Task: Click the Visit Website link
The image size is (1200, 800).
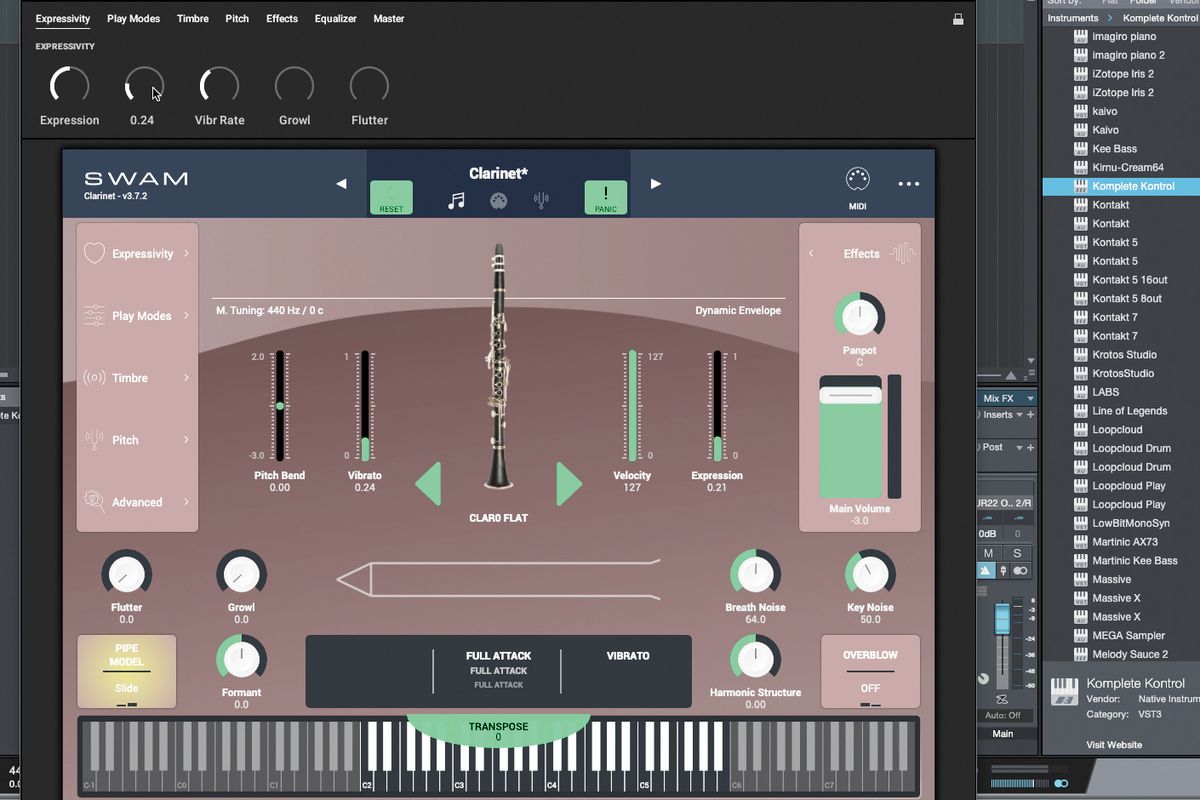Action: (x=1114, y=744)
